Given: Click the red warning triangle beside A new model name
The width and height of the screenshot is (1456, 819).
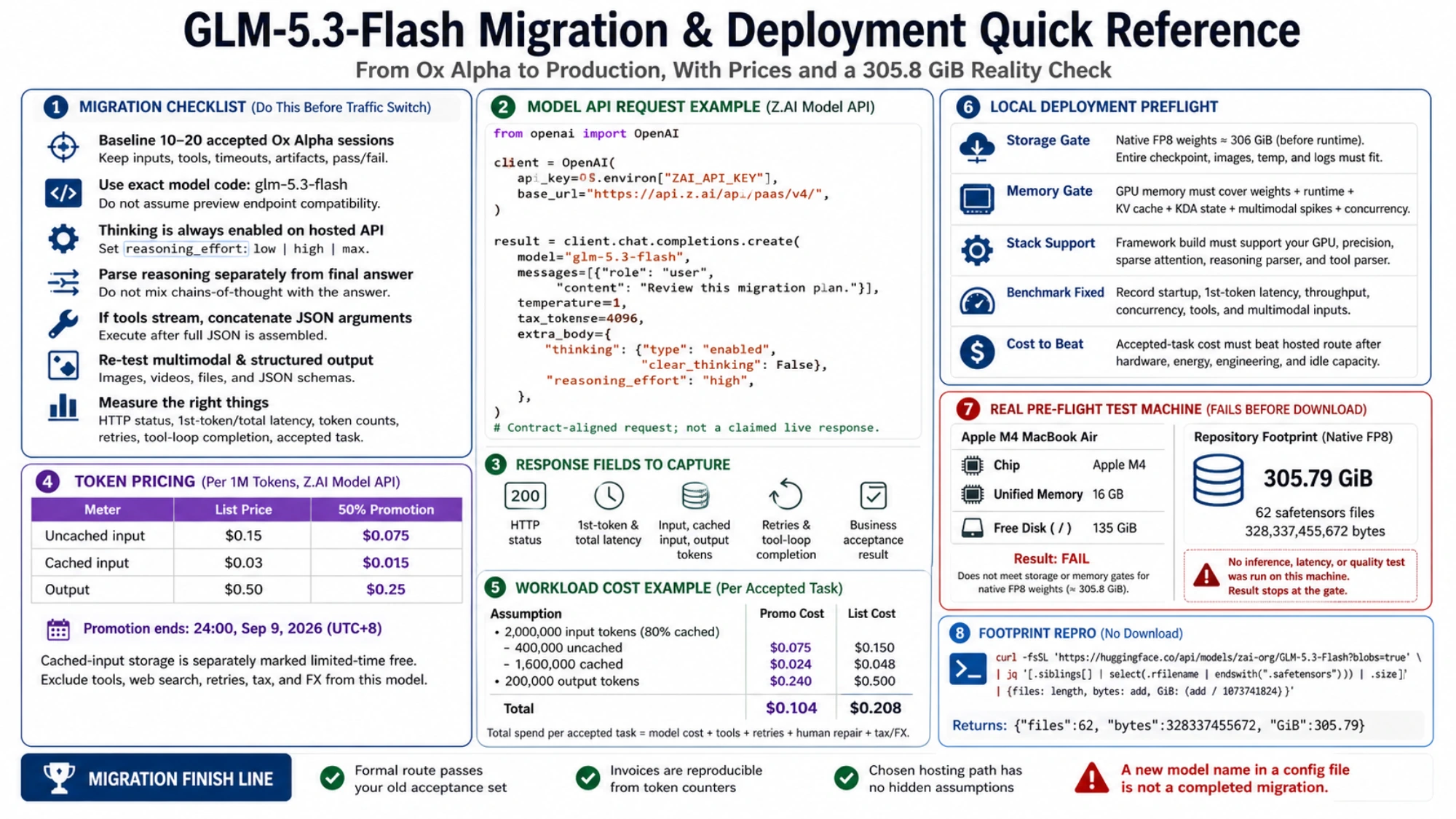Looking at the screenshot, I should pyautogui.click(x=1092, y=778).
